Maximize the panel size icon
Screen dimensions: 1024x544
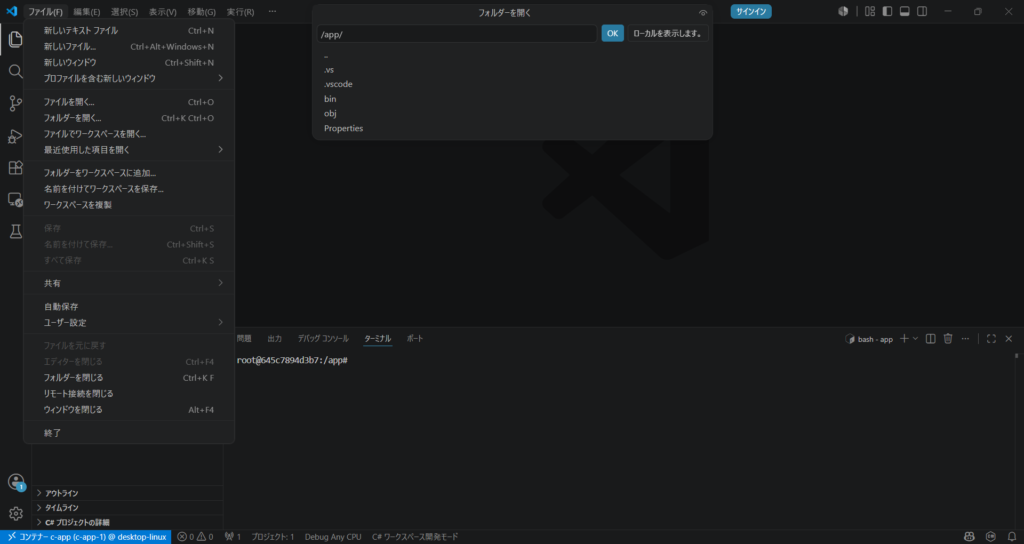coord(991,338)
